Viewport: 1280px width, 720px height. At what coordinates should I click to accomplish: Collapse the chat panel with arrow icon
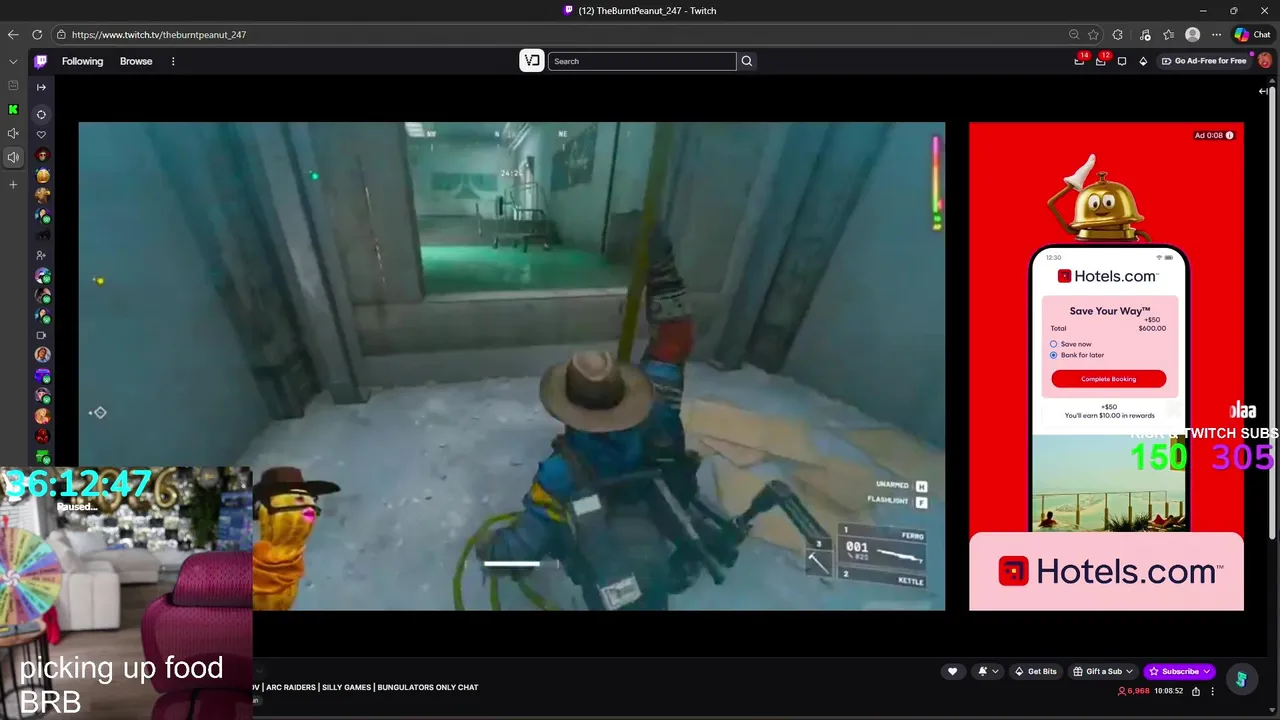pos(1263,91)
